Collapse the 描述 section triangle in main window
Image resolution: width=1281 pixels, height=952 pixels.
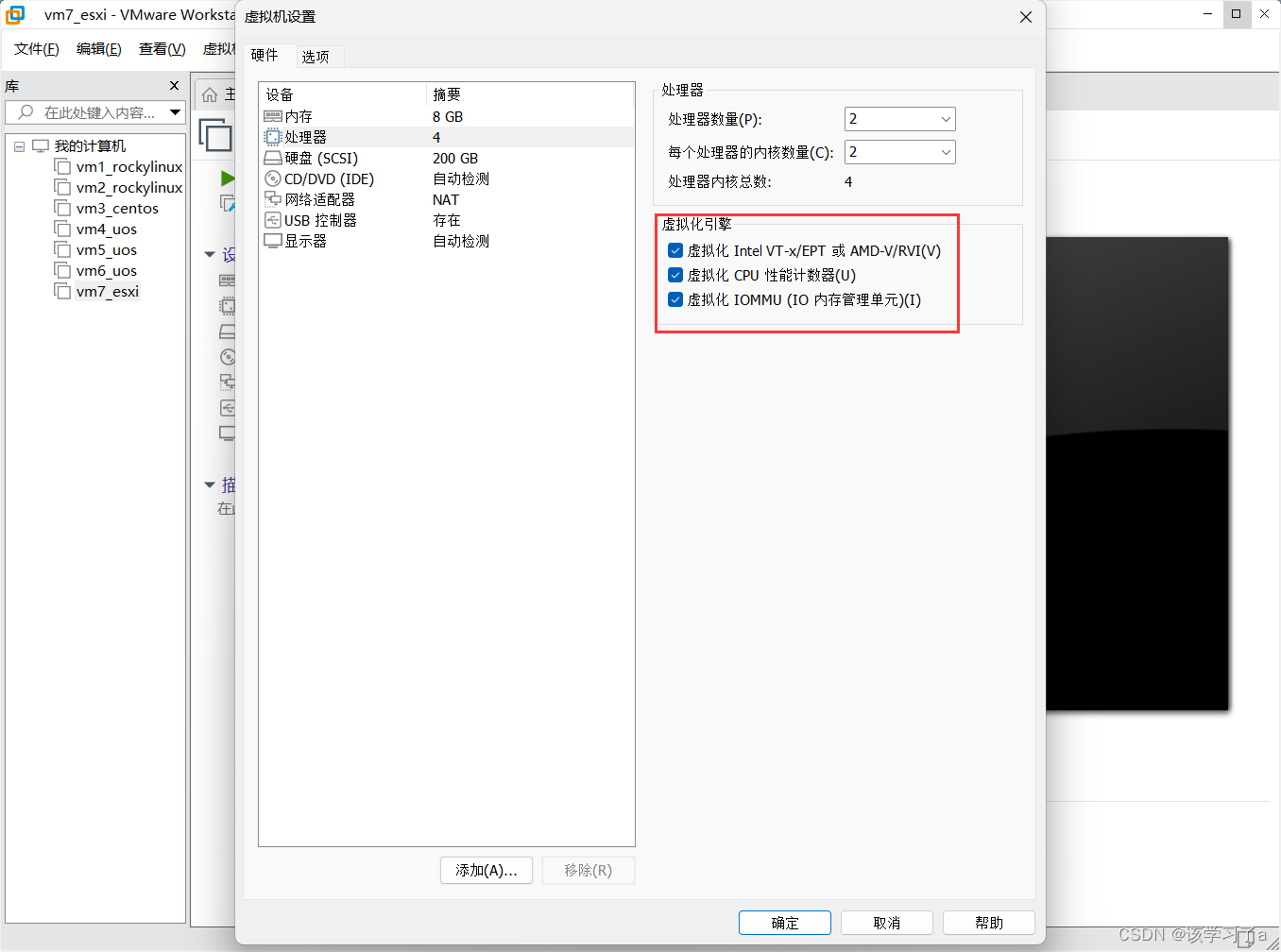tap(210, 485)
